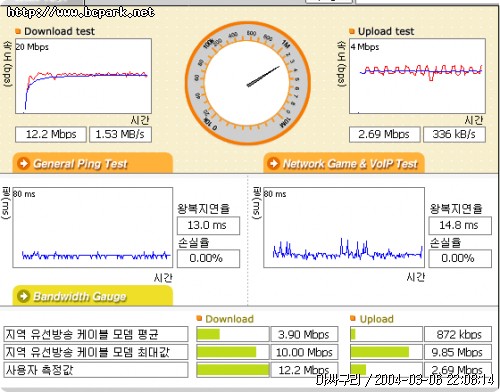Click the Download test graph
500x392 pixels.
(x=83, y=76)
